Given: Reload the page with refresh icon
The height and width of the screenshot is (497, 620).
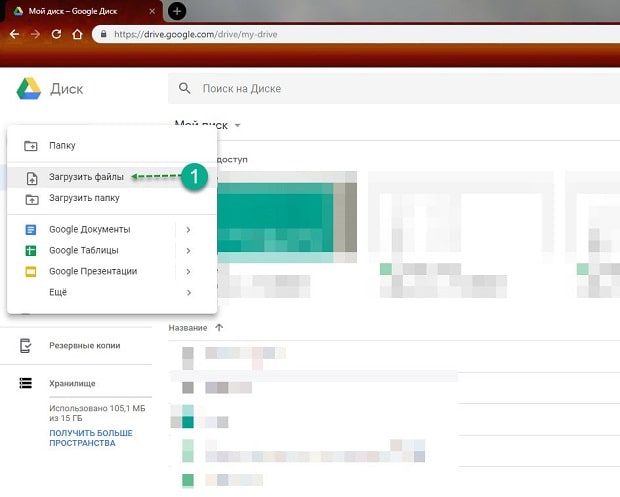Looking at the screenshot, I should 57,34.
